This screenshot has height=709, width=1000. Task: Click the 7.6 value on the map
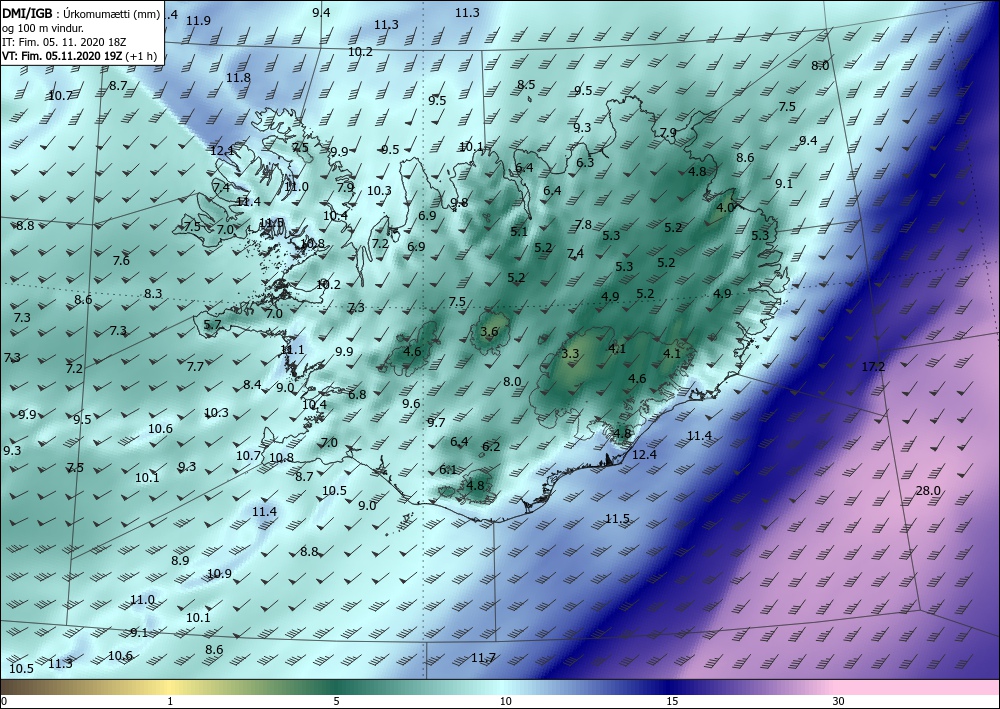[x=121, y=260]
